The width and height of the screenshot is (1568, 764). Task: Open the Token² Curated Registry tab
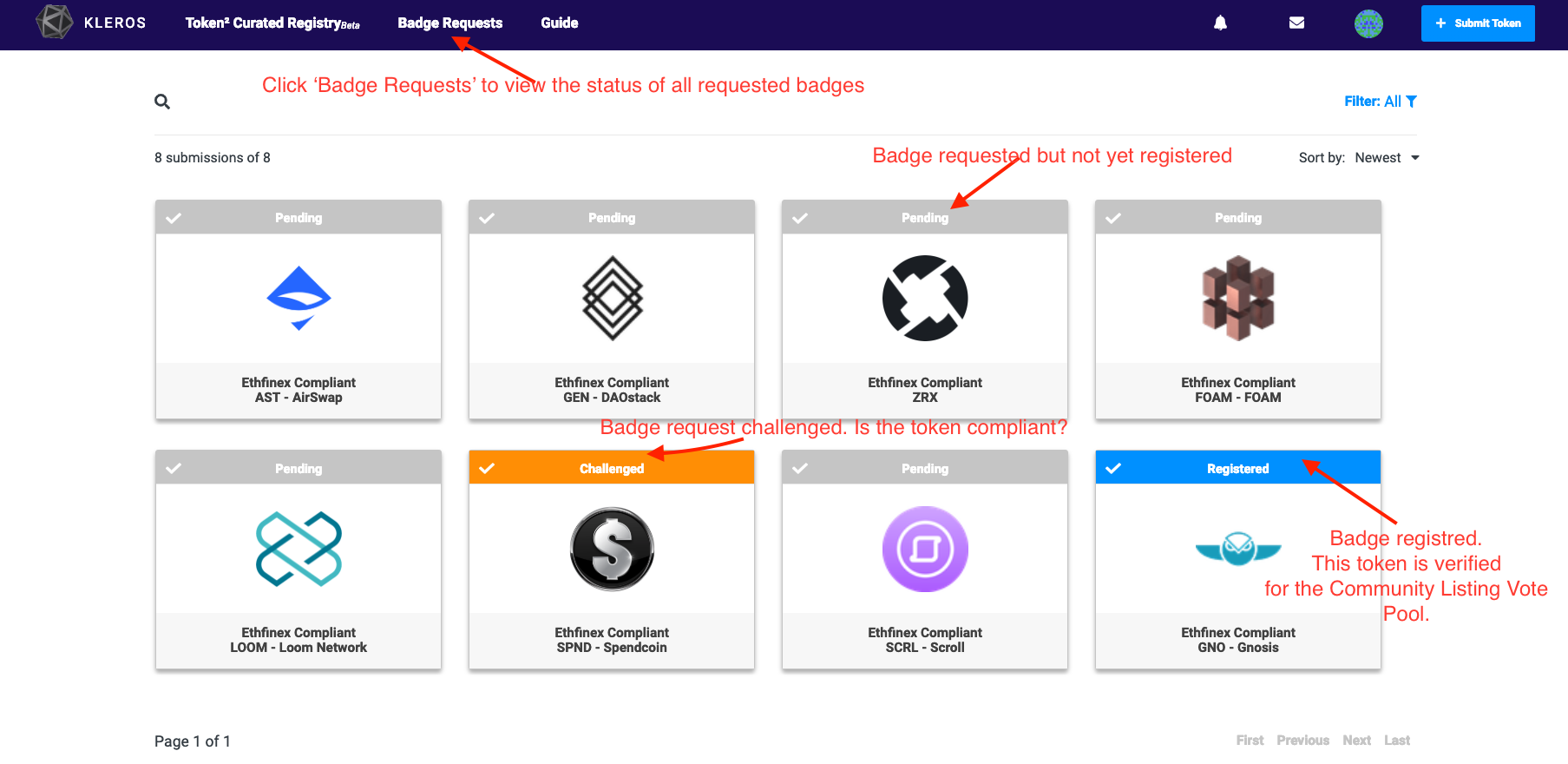click(272, 23)
